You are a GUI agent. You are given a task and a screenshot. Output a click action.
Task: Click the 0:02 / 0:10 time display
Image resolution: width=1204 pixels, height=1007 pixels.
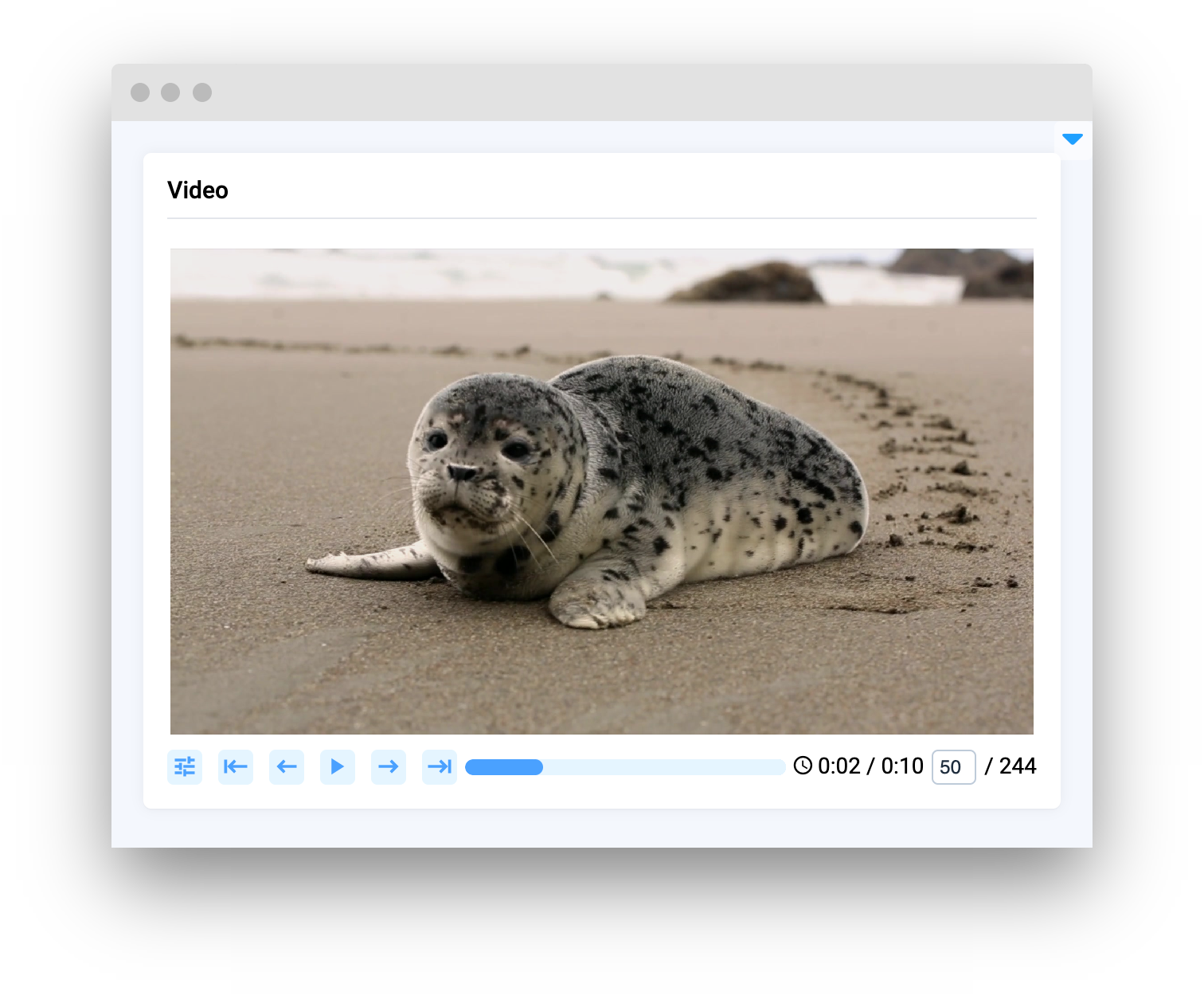coord(870,766)
